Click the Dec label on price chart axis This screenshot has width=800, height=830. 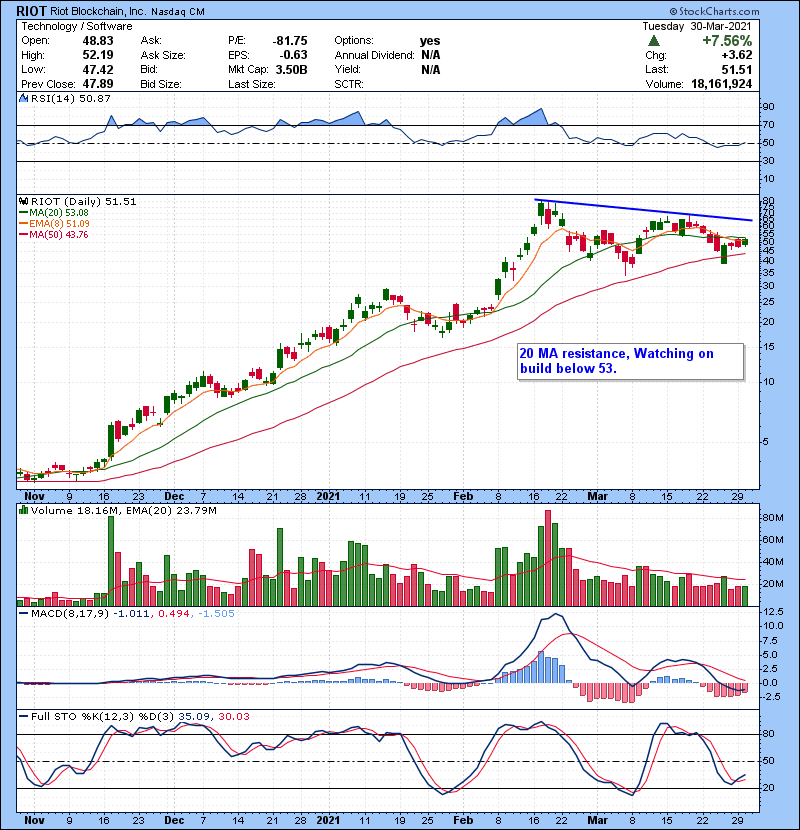click(174, 497)
